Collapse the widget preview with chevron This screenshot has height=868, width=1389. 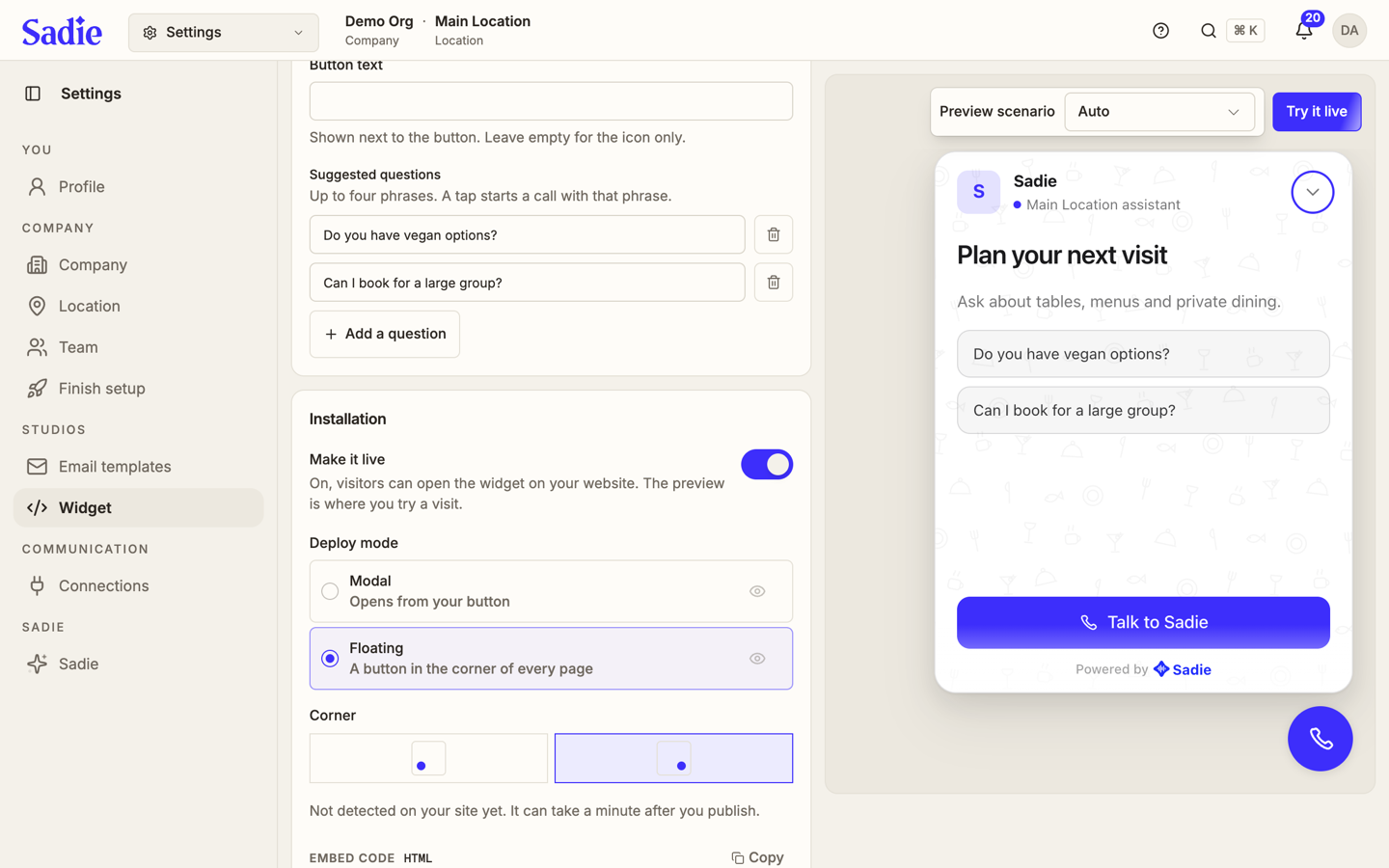tap(1312, 192)
